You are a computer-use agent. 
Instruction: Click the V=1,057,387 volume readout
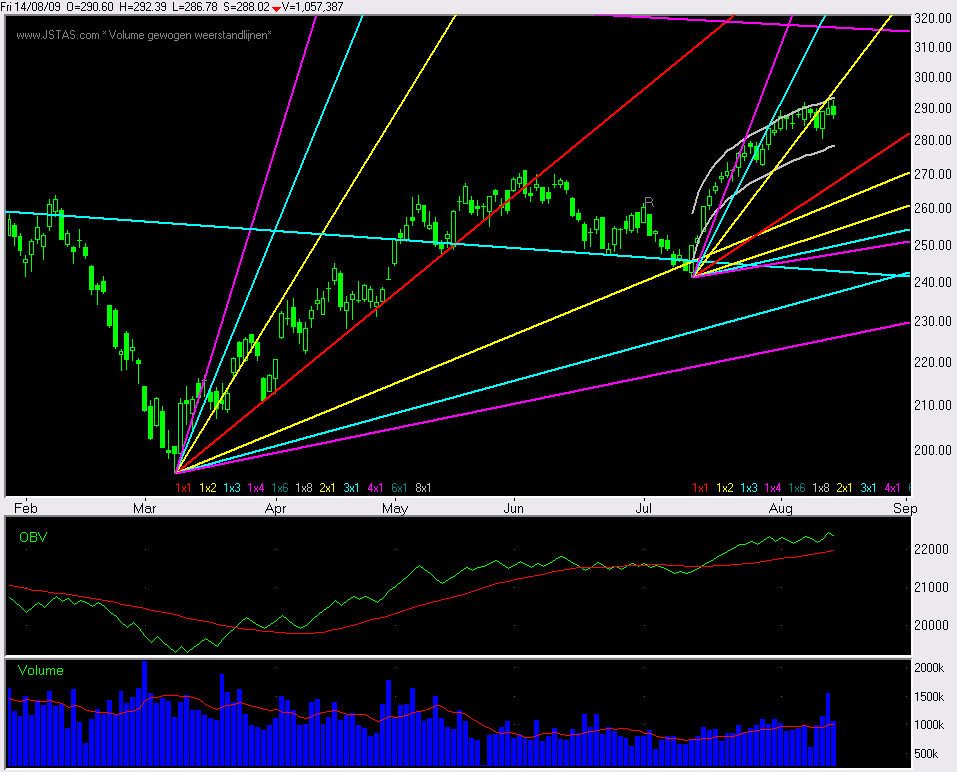coord(312,7)
